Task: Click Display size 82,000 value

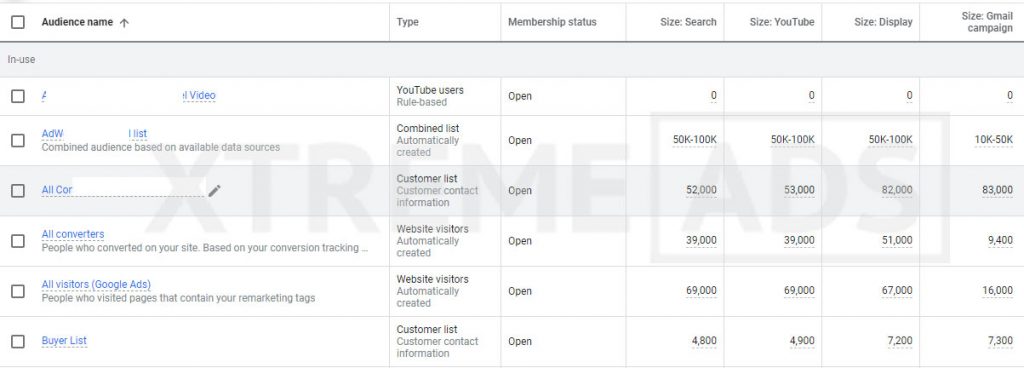Action: 897,191
